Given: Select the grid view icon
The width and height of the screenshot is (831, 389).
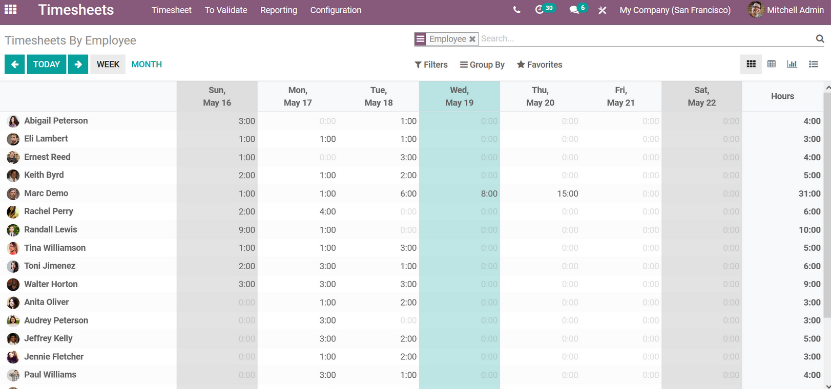Looking at the screenshot, I should 751,64.
